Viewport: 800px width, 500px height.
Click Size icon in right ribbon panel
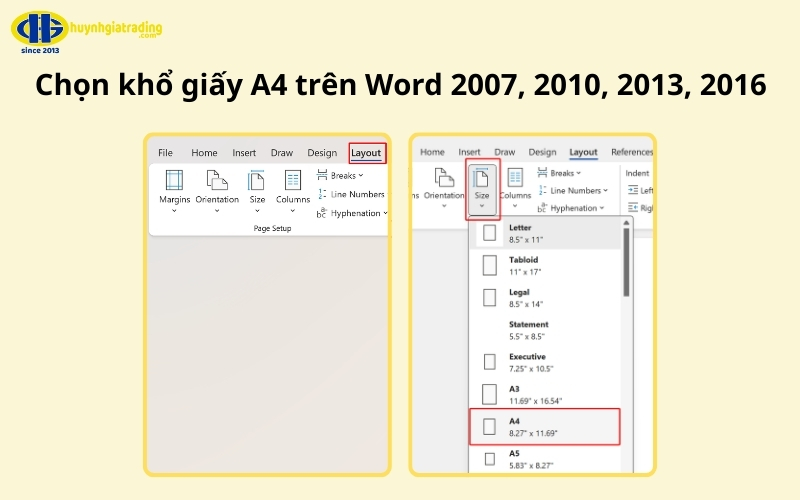[x=481, y=178]
